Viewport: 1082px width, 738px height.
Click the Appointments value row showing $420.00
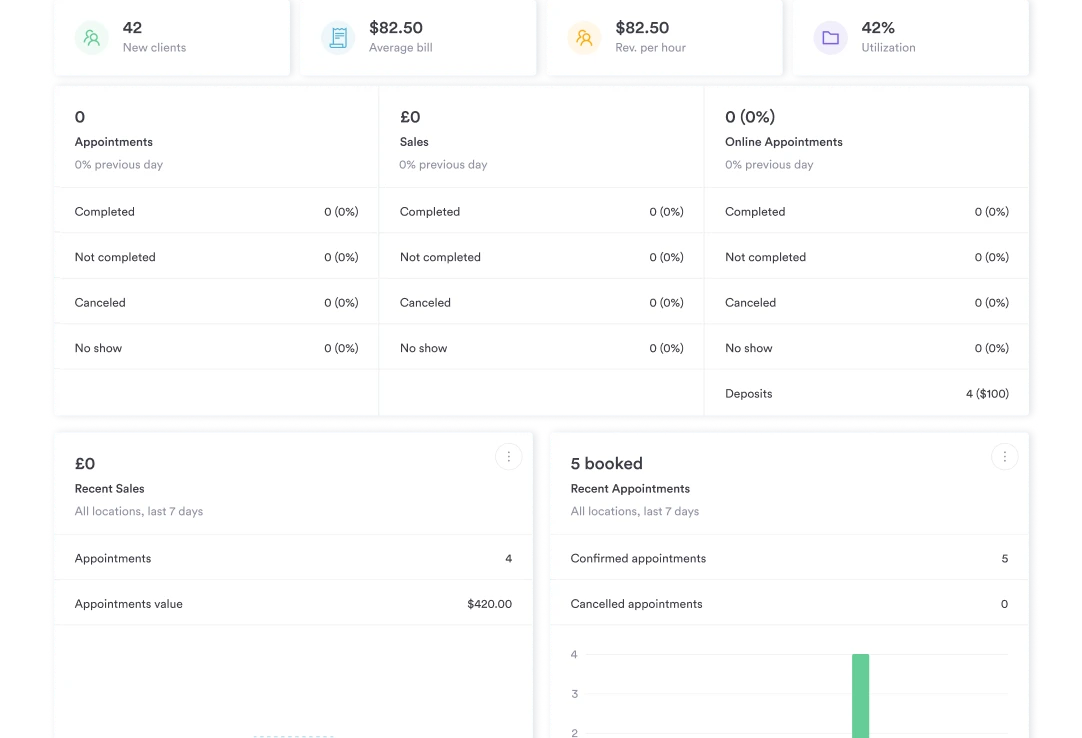point(293,604)
